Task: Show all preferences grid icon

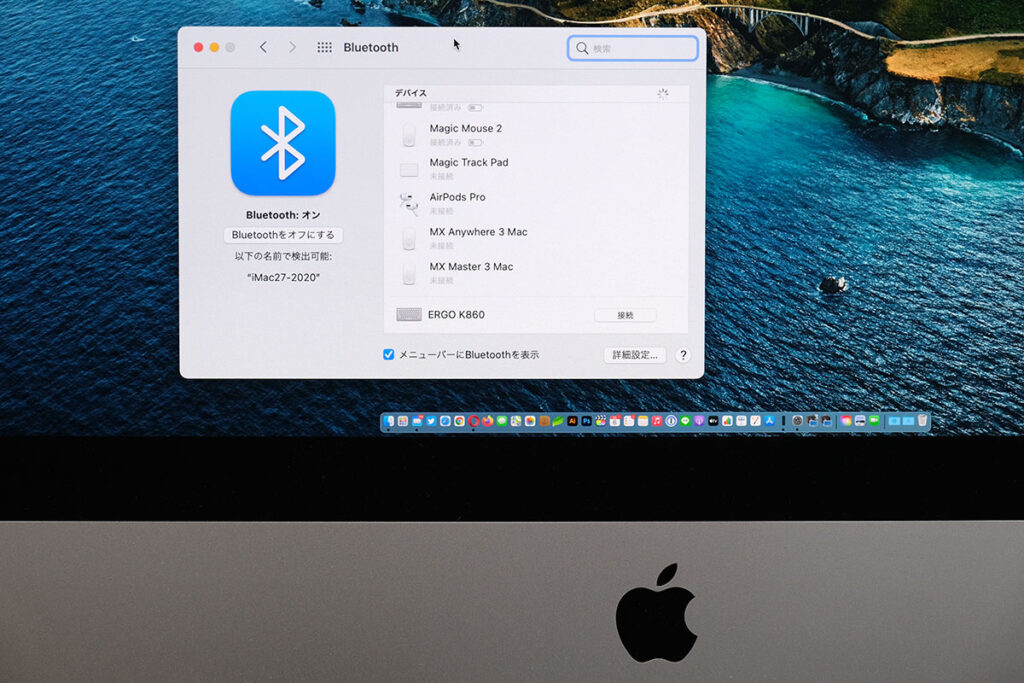Action: point(324,47)
